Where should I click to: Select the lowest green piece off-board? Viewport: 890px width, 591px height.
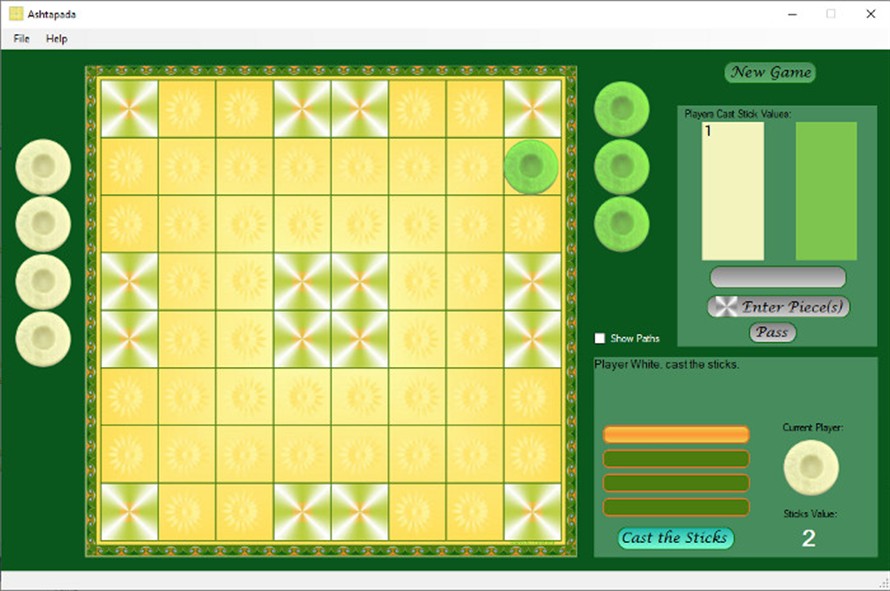point(622,224)
